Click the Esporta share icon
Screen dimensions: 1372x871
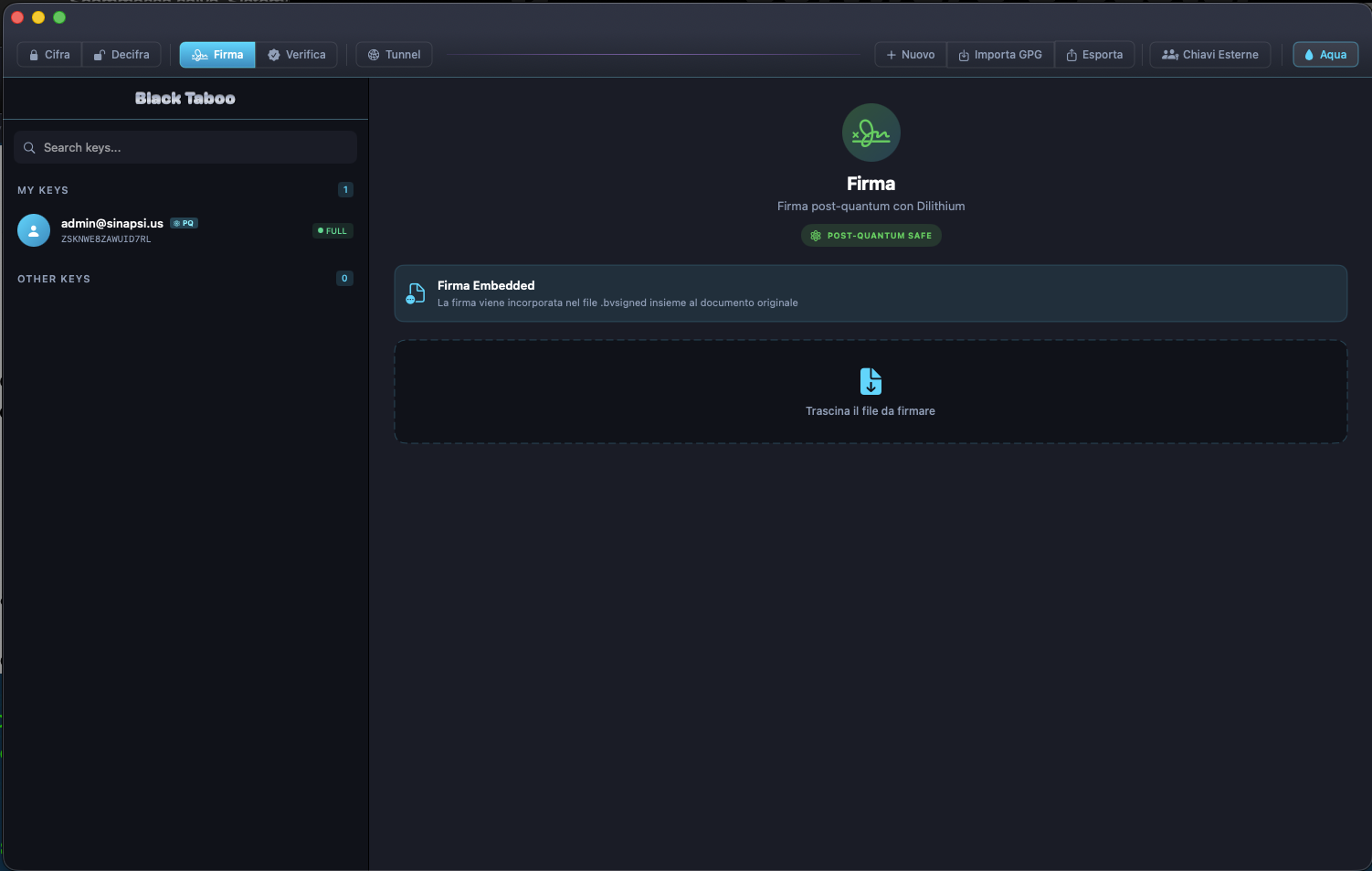pos(1071,55)
